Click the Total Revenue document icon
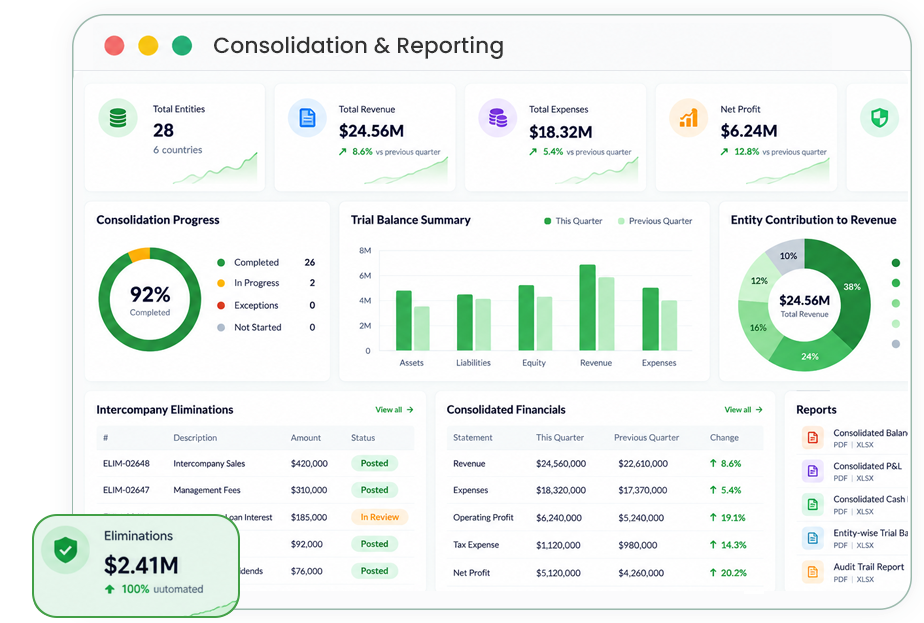The height and width of the screenshot is (623, 924). (307, 118)
